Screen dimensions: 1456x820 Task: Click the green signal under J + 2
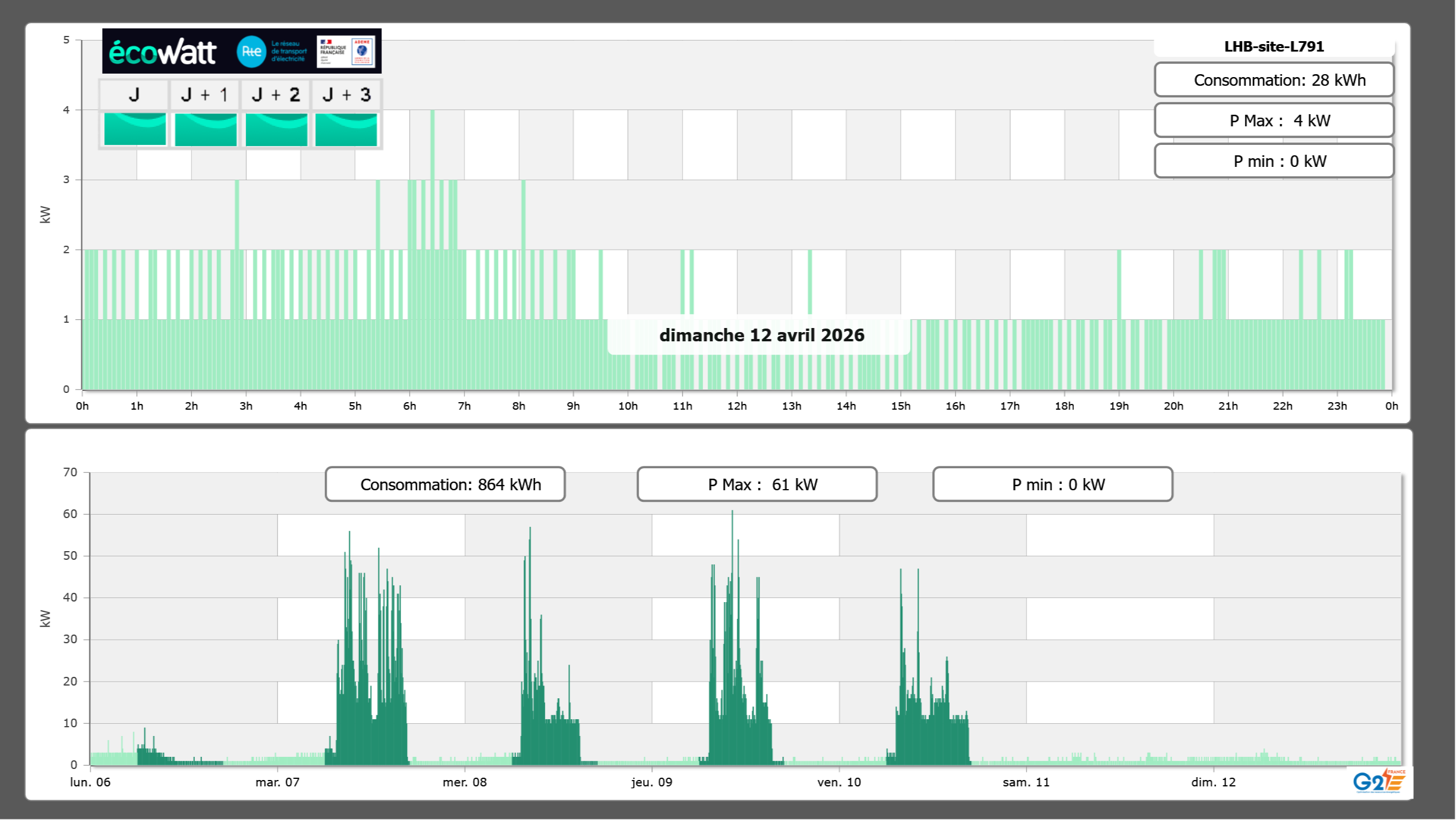277,129
